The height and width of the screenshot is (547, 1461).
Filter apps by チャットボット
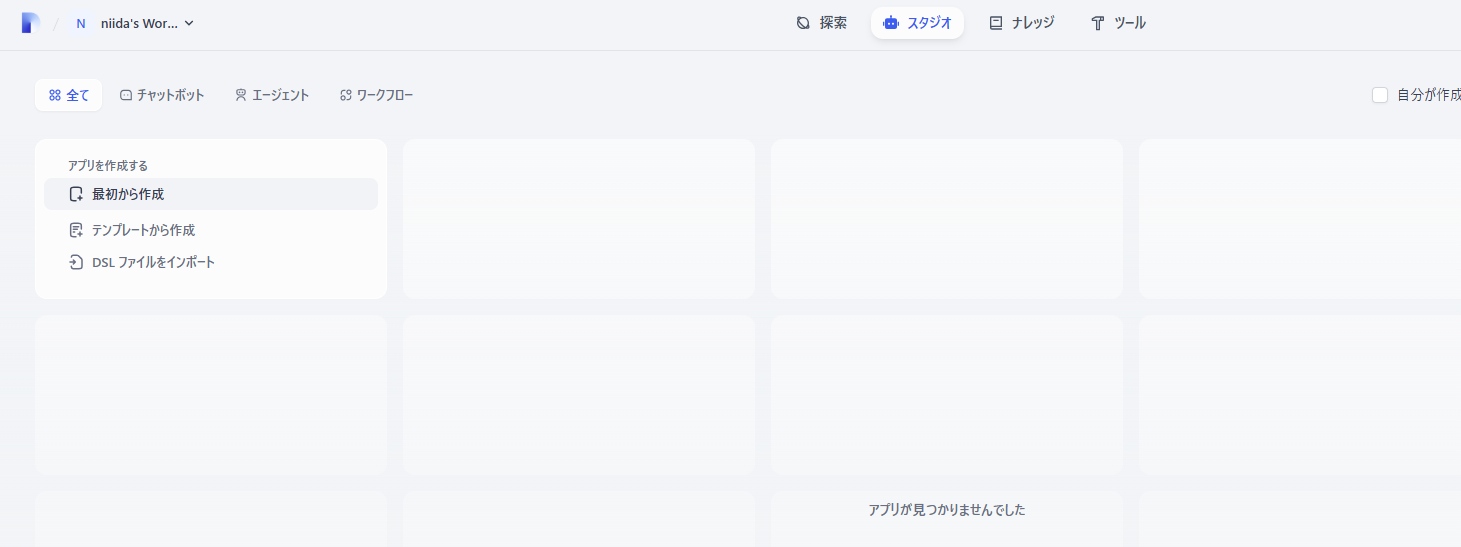162,95
